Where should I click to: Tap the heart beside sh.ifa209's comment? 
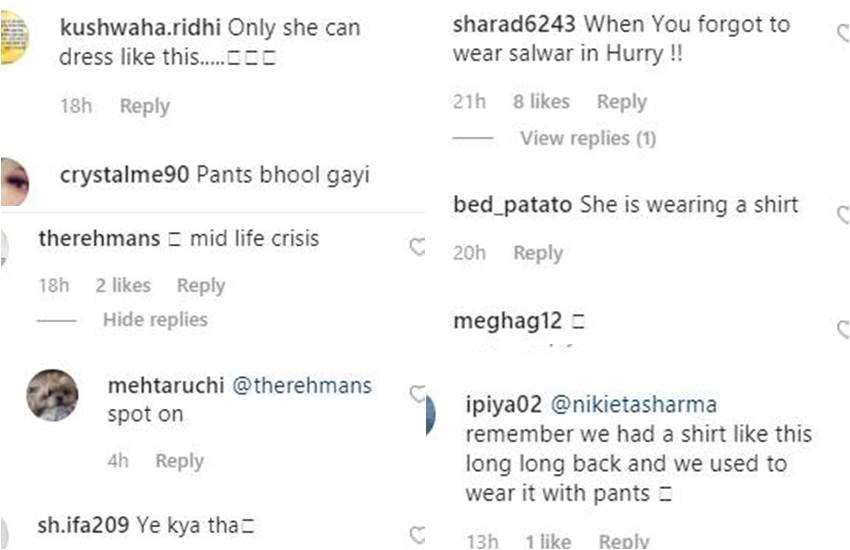pyautogui.click(x=418, y=535)
